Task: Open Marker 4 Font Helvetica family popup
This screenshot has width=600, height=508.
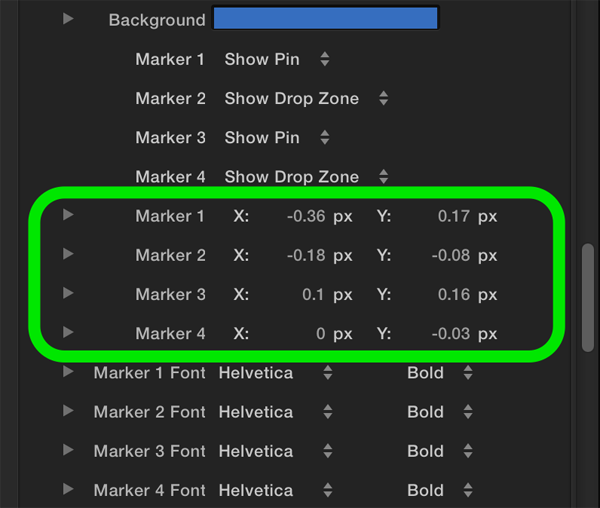Action: click(276, 490)
